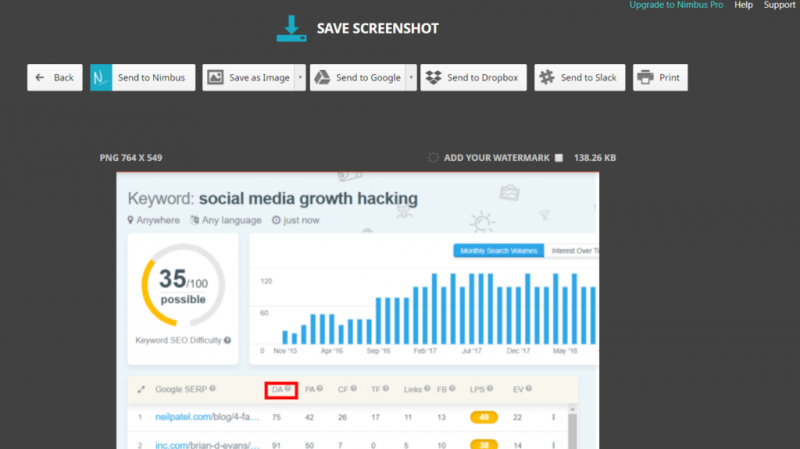The image size is (800, 449).
Task: Click the printer icon
Action: pyautogui.click(x=645, y=78)
